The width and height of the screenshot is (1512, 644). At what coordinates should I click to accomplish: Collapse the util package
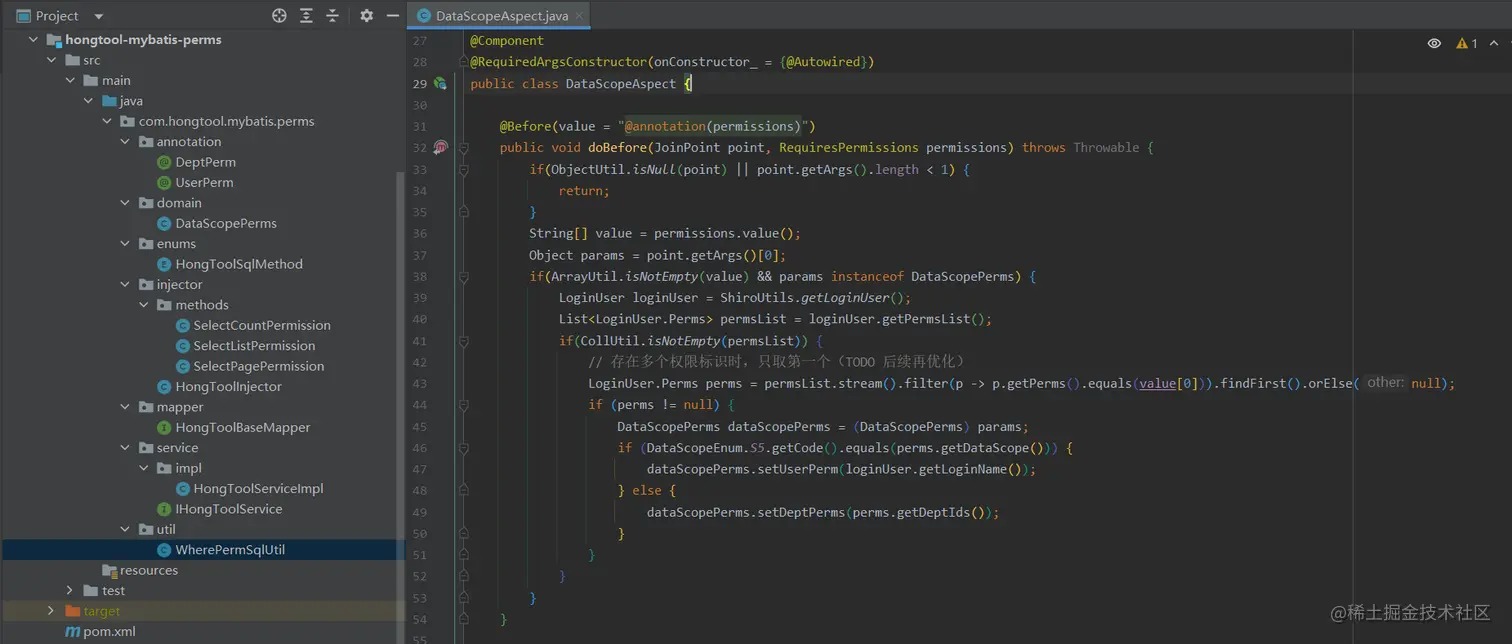[x=125, y=529]
